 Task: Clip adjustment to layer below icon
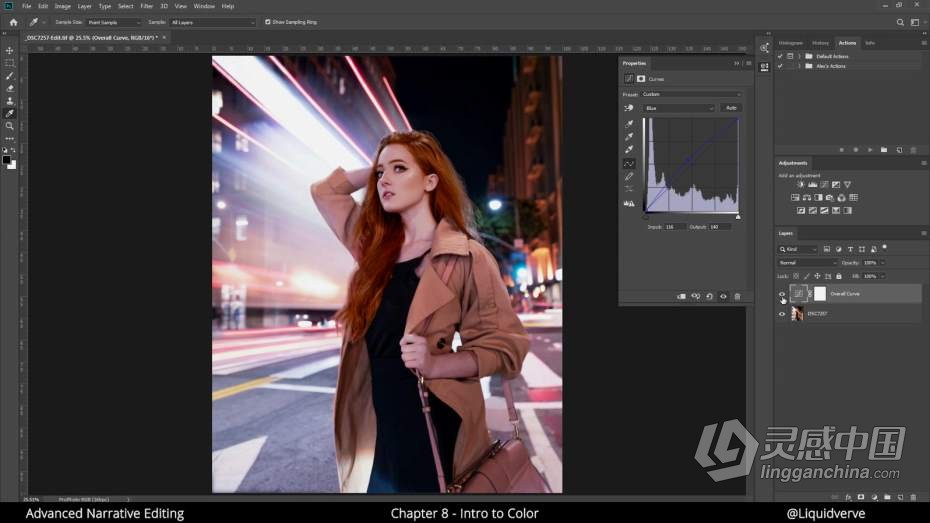click(681, 296)
